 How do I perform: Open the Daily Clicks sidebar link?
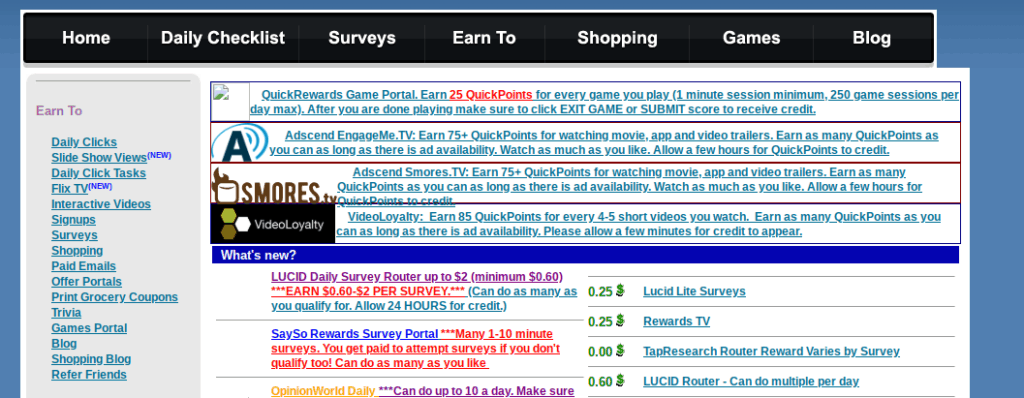[84, 142]
